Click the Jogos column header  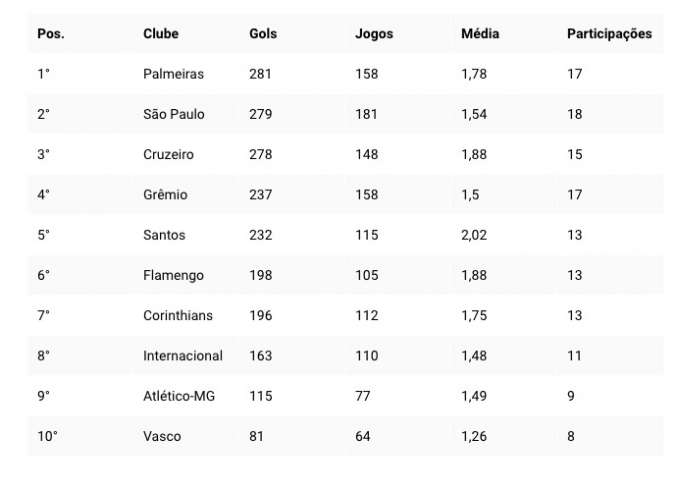tap(374, 34)
